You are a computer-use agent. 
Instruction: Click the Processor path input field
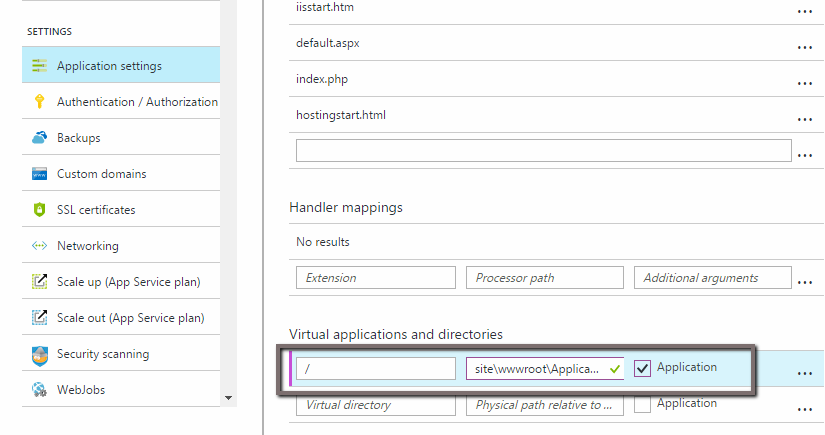(545, 278)
